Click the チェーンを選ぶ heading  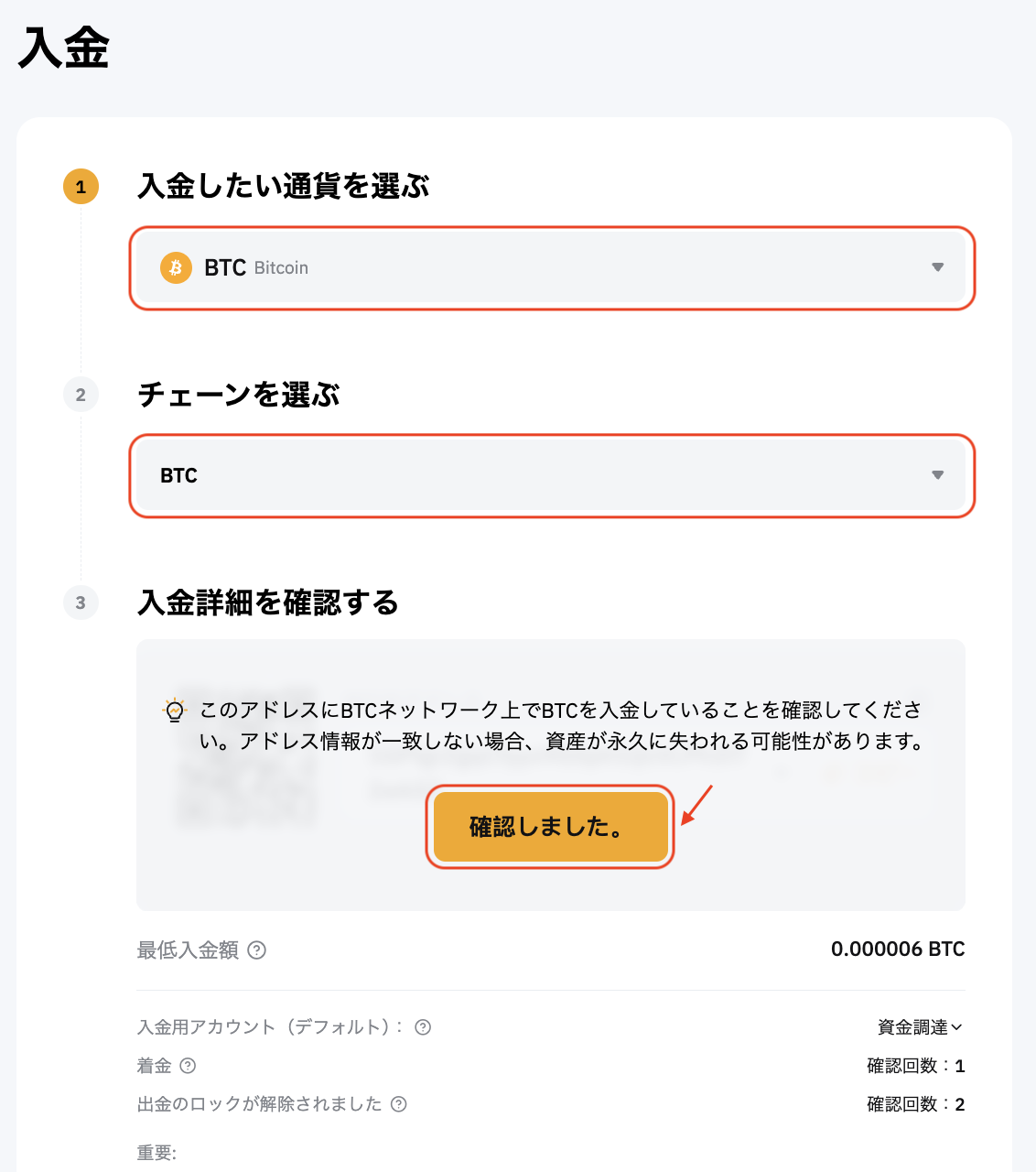[239, 395]
